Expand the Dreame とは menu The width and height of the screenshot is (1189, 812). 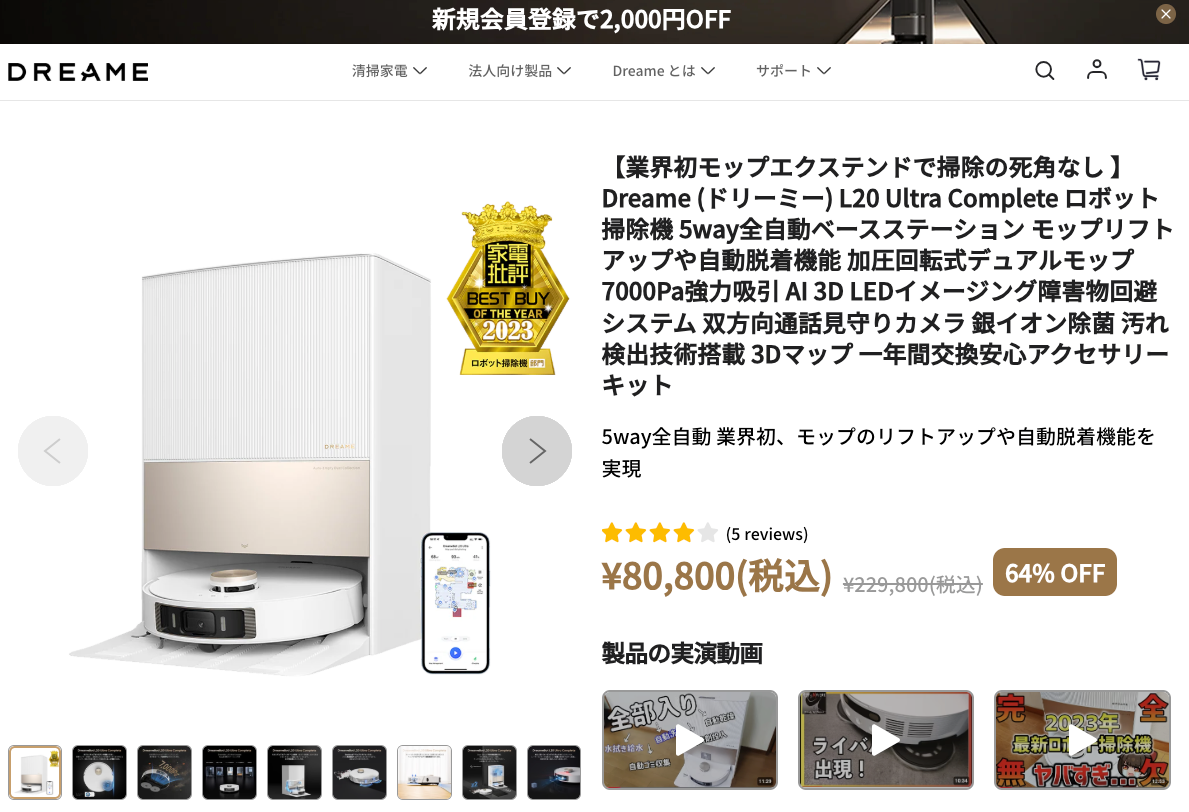click(664, 71)
